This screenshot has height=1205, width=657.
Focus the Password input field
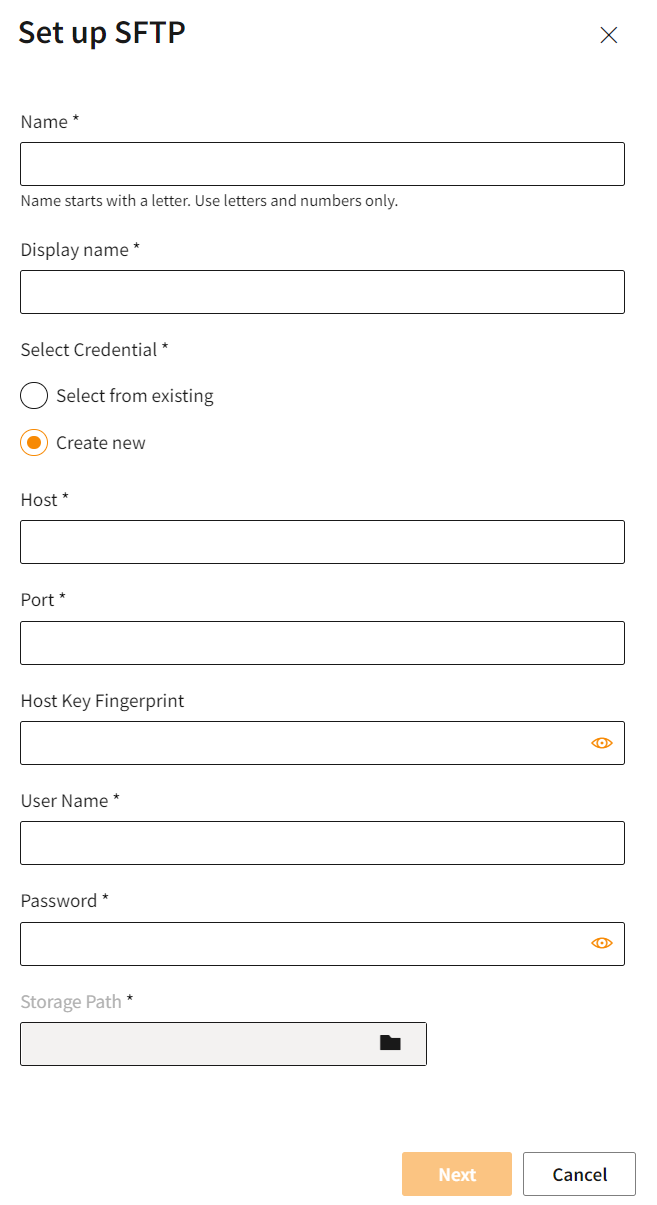(300, 944)
